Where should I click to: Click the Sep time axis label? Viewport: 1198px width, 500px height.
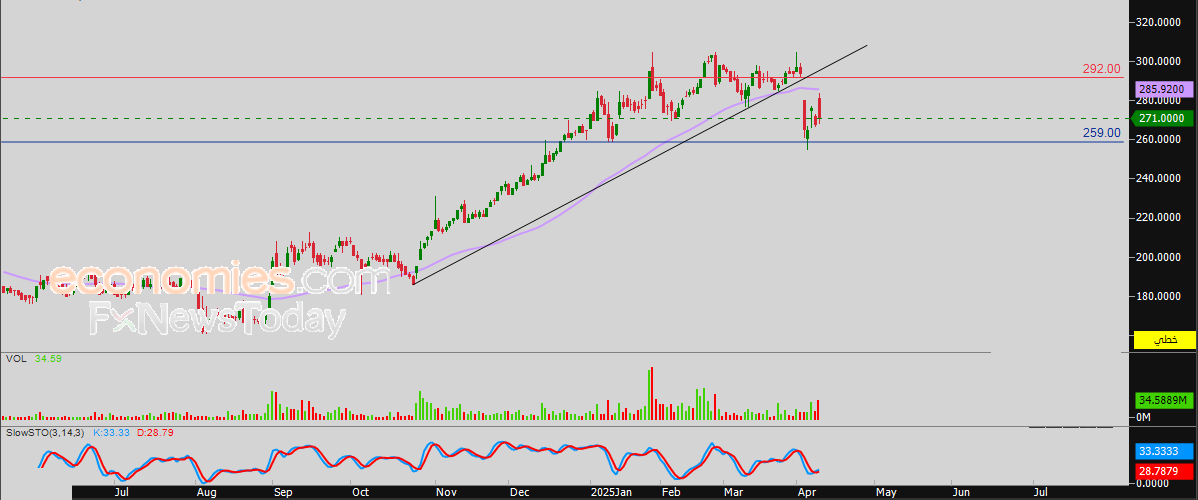point(283,493)
